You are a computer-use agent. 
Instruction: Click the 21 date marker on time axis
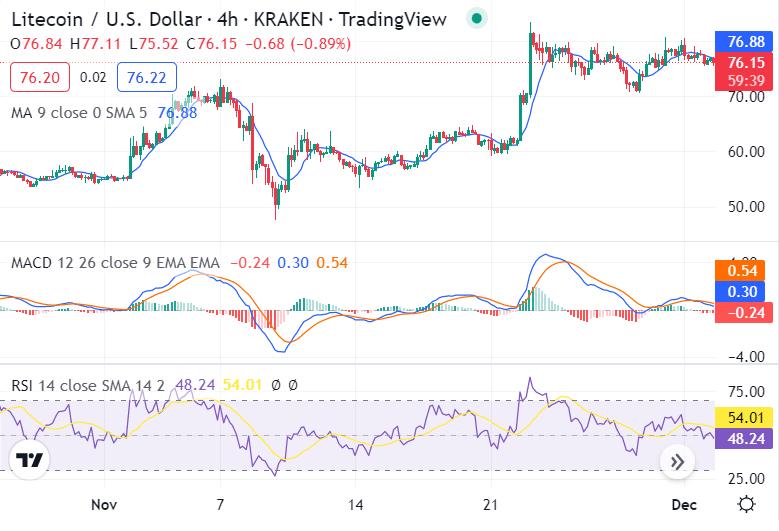491,505
